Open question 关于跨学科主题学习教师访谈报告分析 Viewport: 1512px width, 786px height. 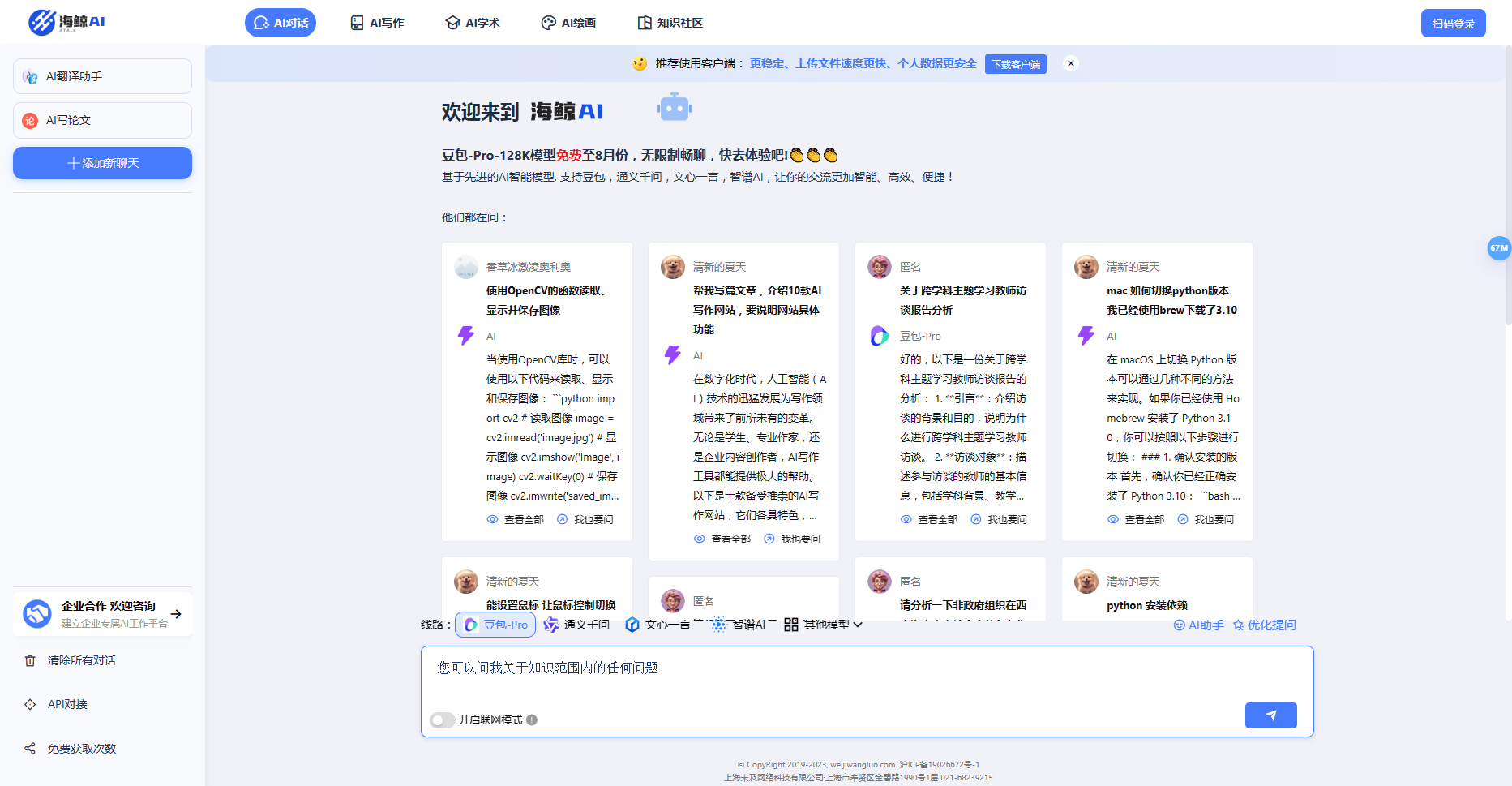coord(963,300)
